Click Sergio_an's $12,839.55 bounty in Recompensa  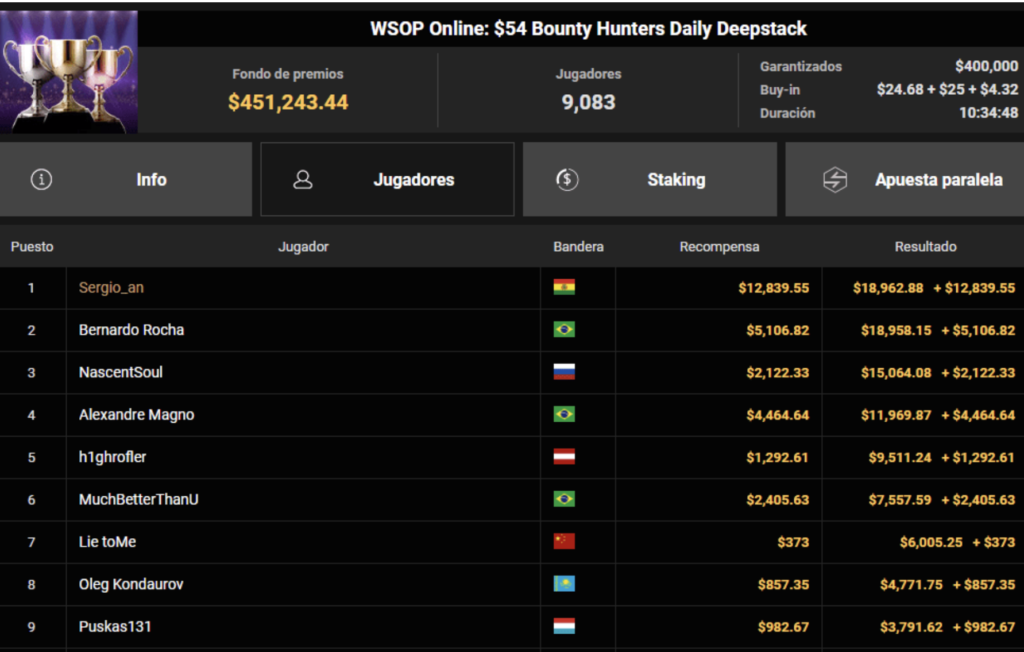click(x=773, y=288)
